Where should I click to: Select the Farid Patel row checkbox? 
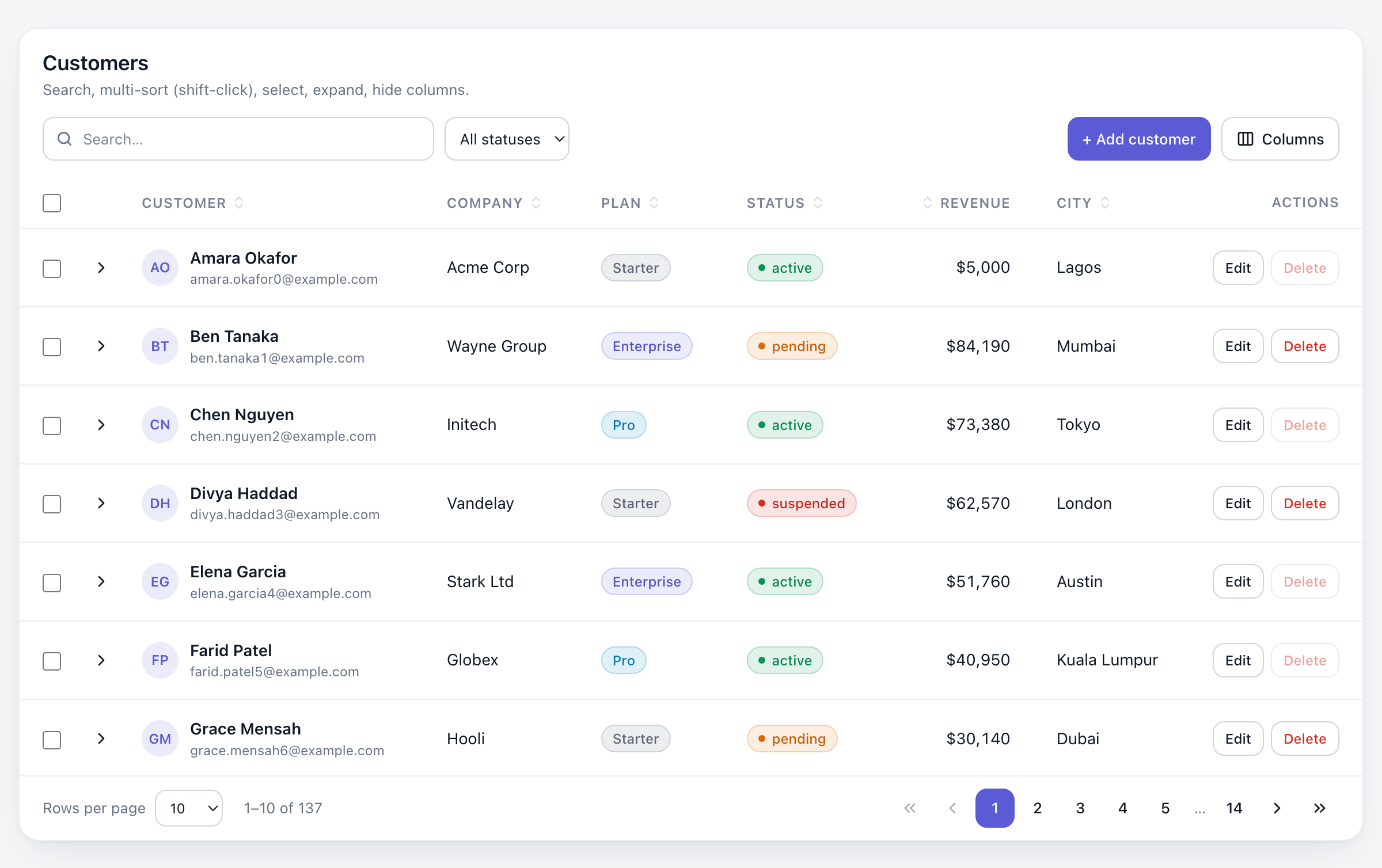coord(52,661)
